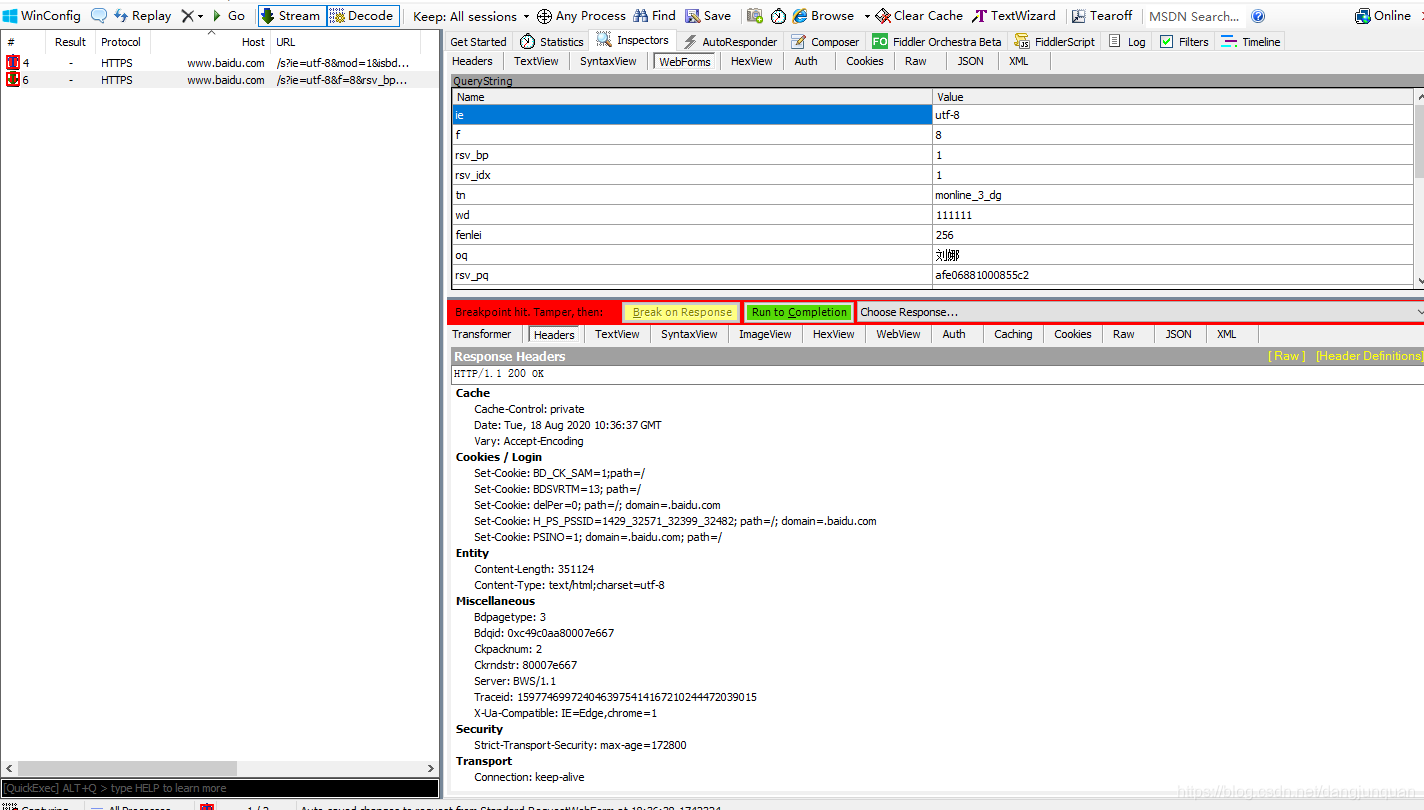1424x810 pixels.
Task: Click the Content-Length: 351124 header
Action: 534,569
